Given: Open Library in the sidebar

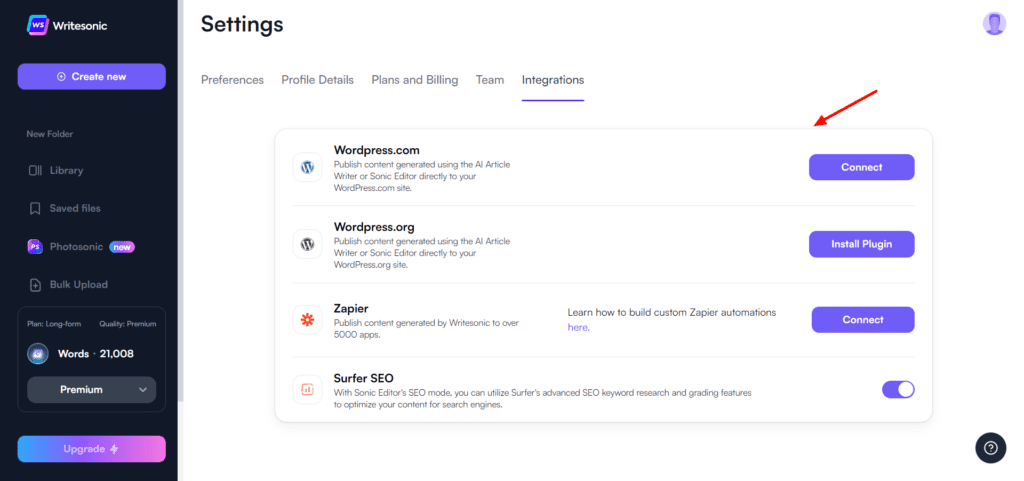Looking at the screenshot, I should [66, 170].
